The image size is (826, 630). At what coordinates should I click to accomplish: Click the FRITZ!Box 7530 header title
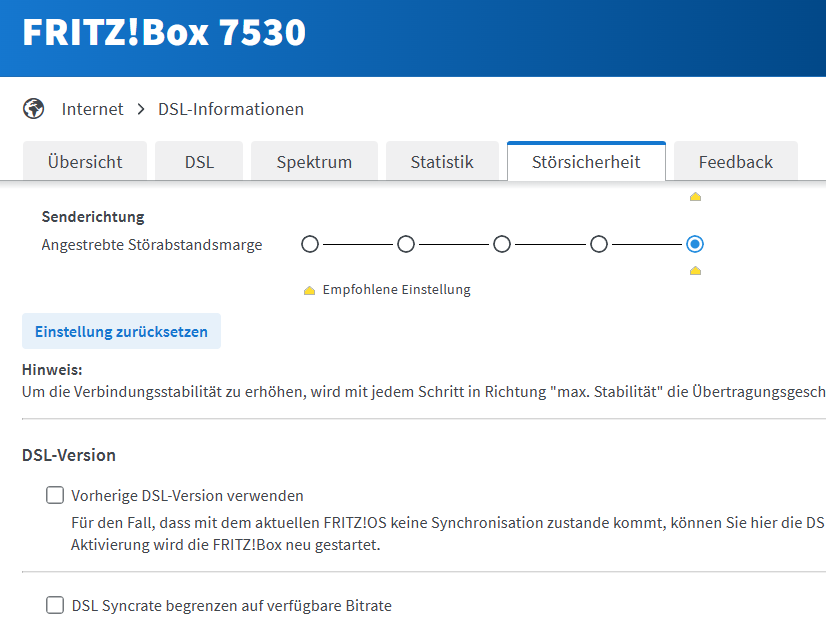click(164, 33)
